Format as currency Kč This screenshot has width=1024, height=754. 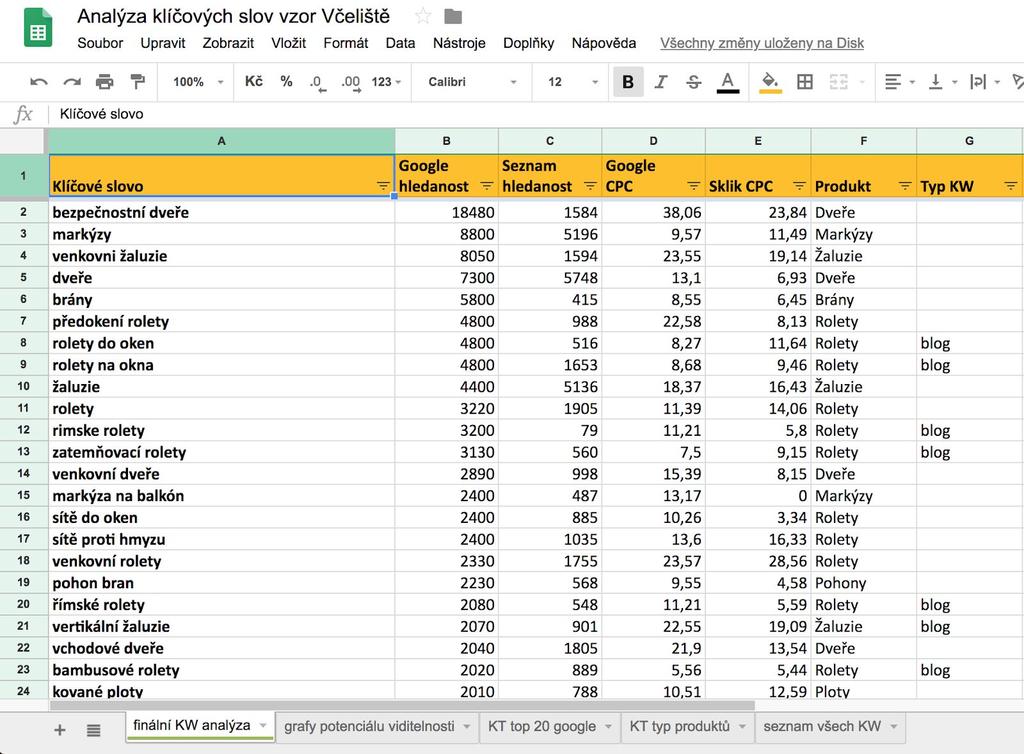coord(253,82)
